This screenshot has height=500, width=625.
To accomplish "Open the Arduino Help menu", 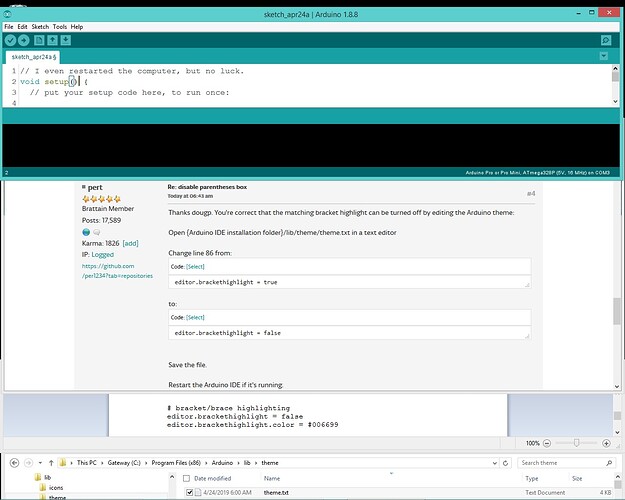I will [77, 27].
